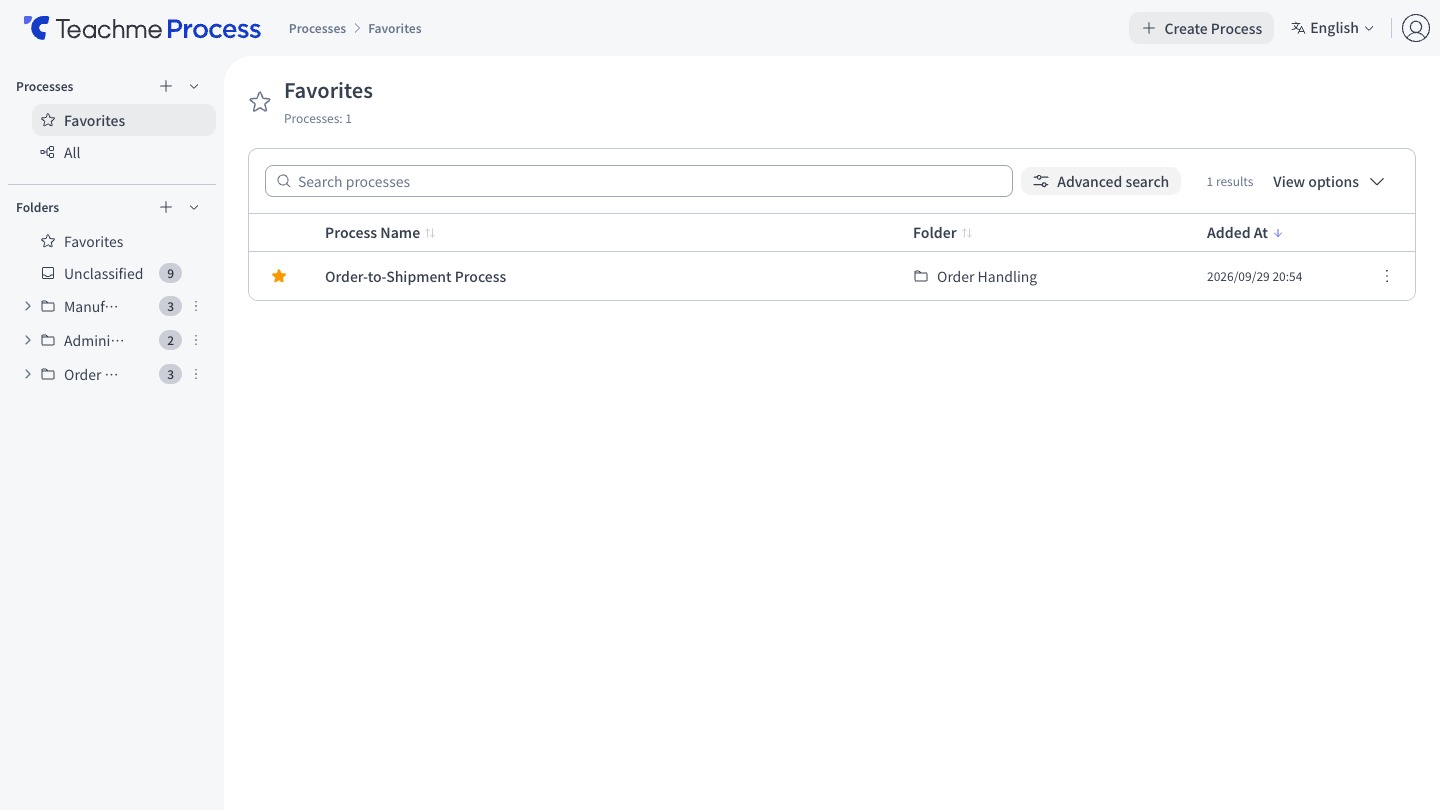
Task: Collapse the Folders section chevron
Action: (x=194, y=207)
